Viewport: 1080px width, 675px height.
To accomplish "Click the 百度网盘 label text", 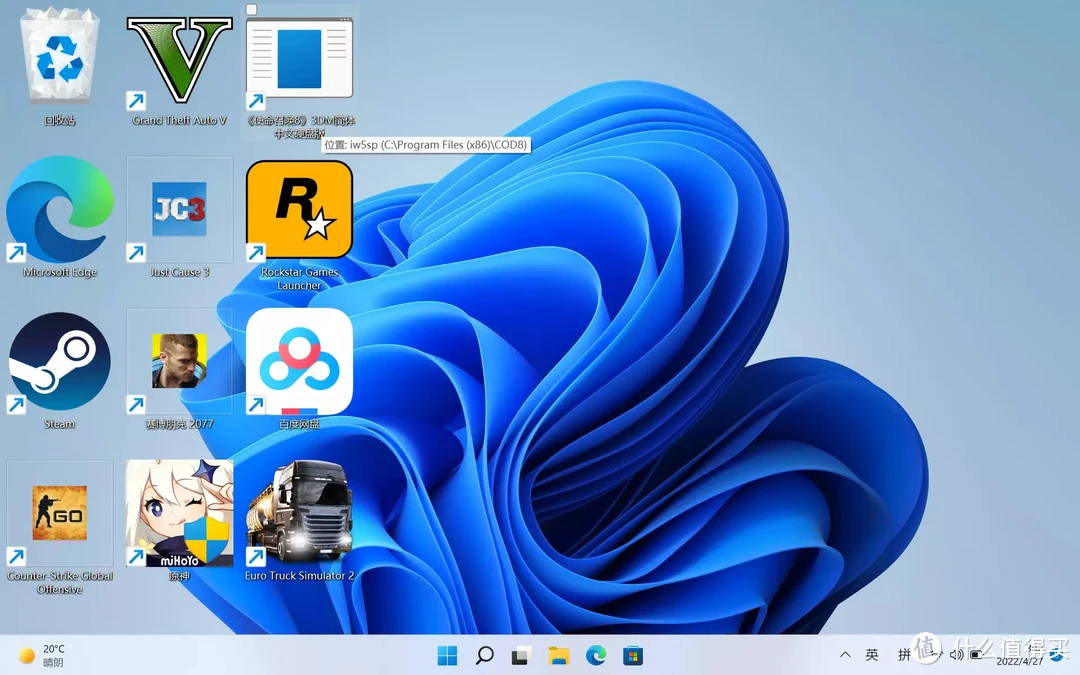I will (300, 424).
